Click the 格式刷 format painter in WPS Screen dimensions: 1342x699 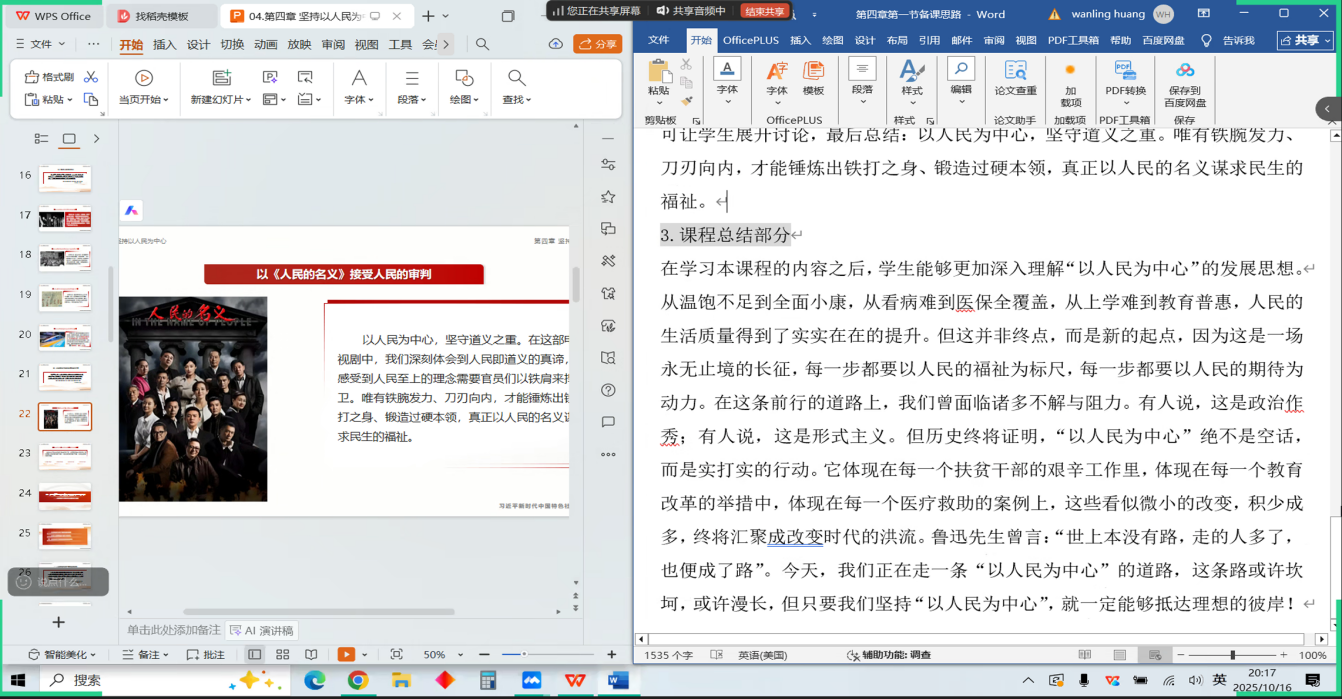[50, 77]
